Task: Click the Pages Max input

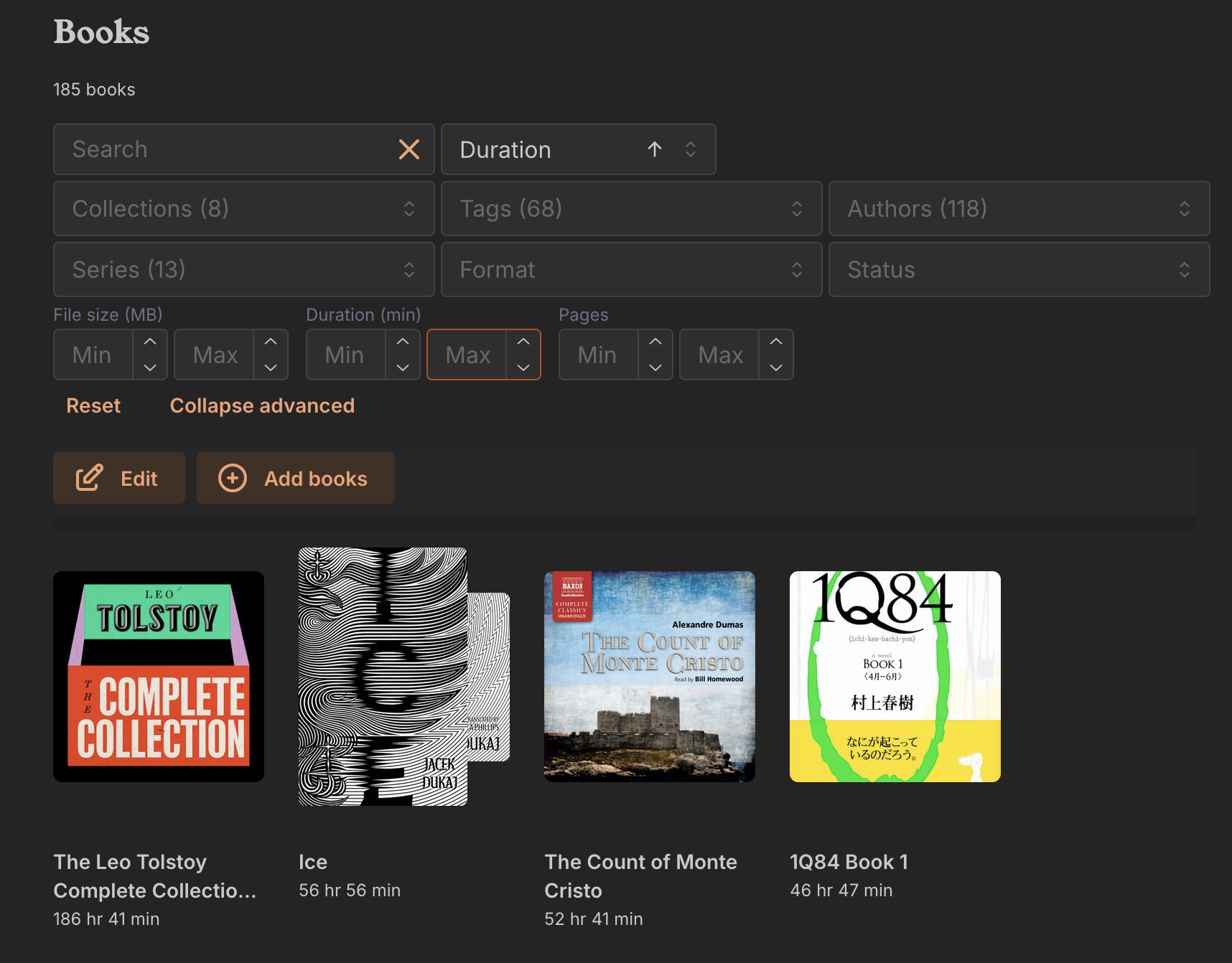Action: pos(719,354)
